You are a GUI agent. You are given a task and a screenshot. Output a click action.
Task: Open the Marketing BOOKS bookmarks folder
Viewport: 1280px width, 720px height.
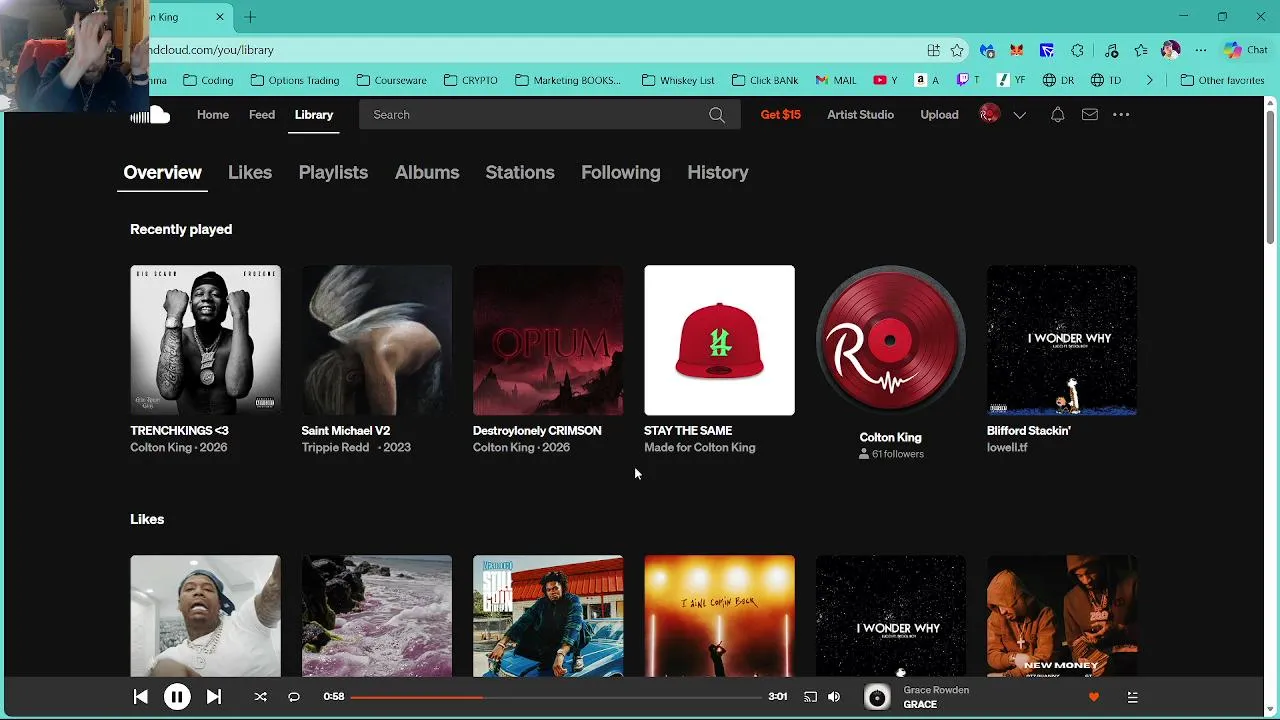tap(568, 80)
